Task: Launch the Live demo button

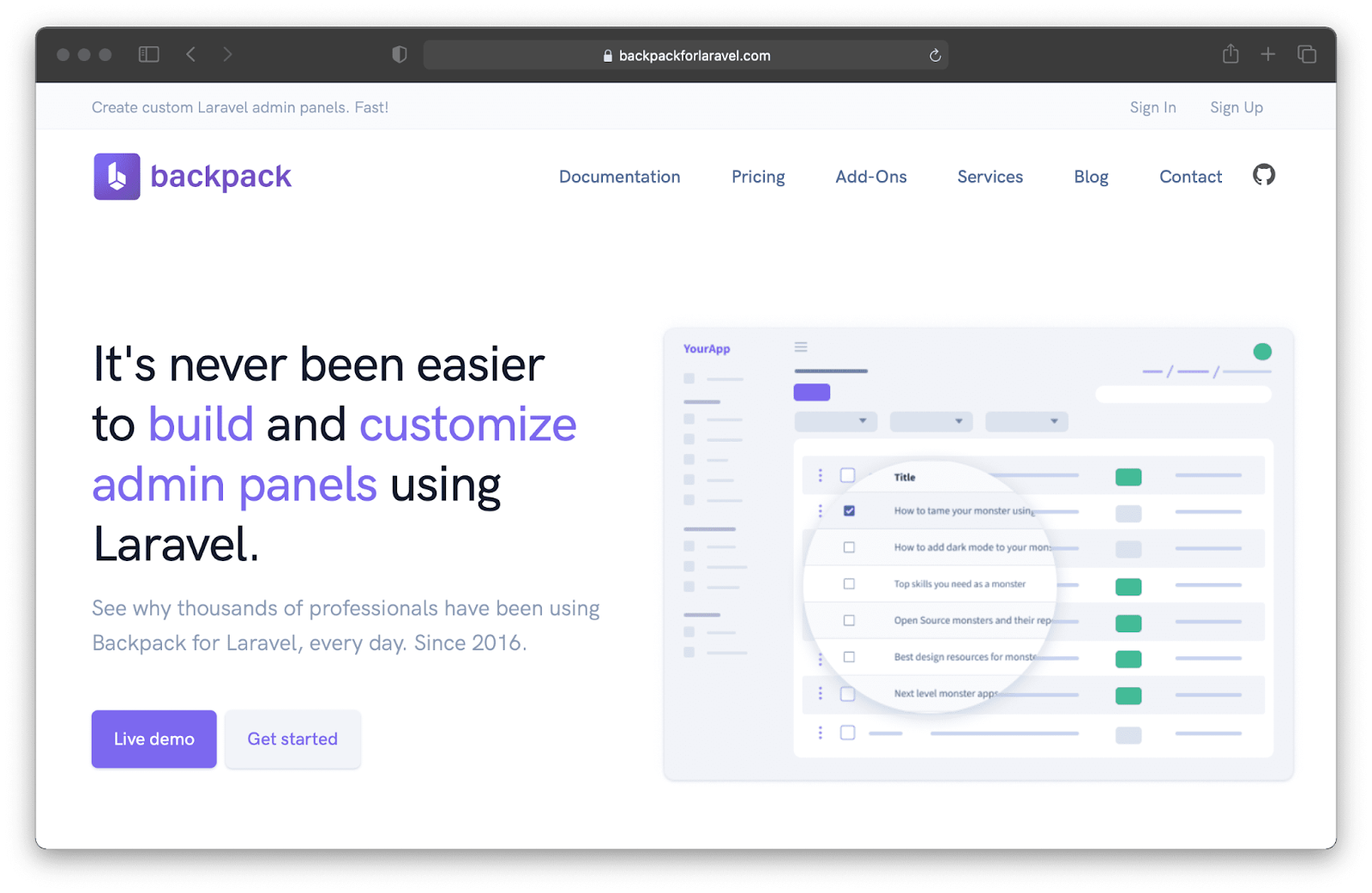Action: [x=154, y=739]
